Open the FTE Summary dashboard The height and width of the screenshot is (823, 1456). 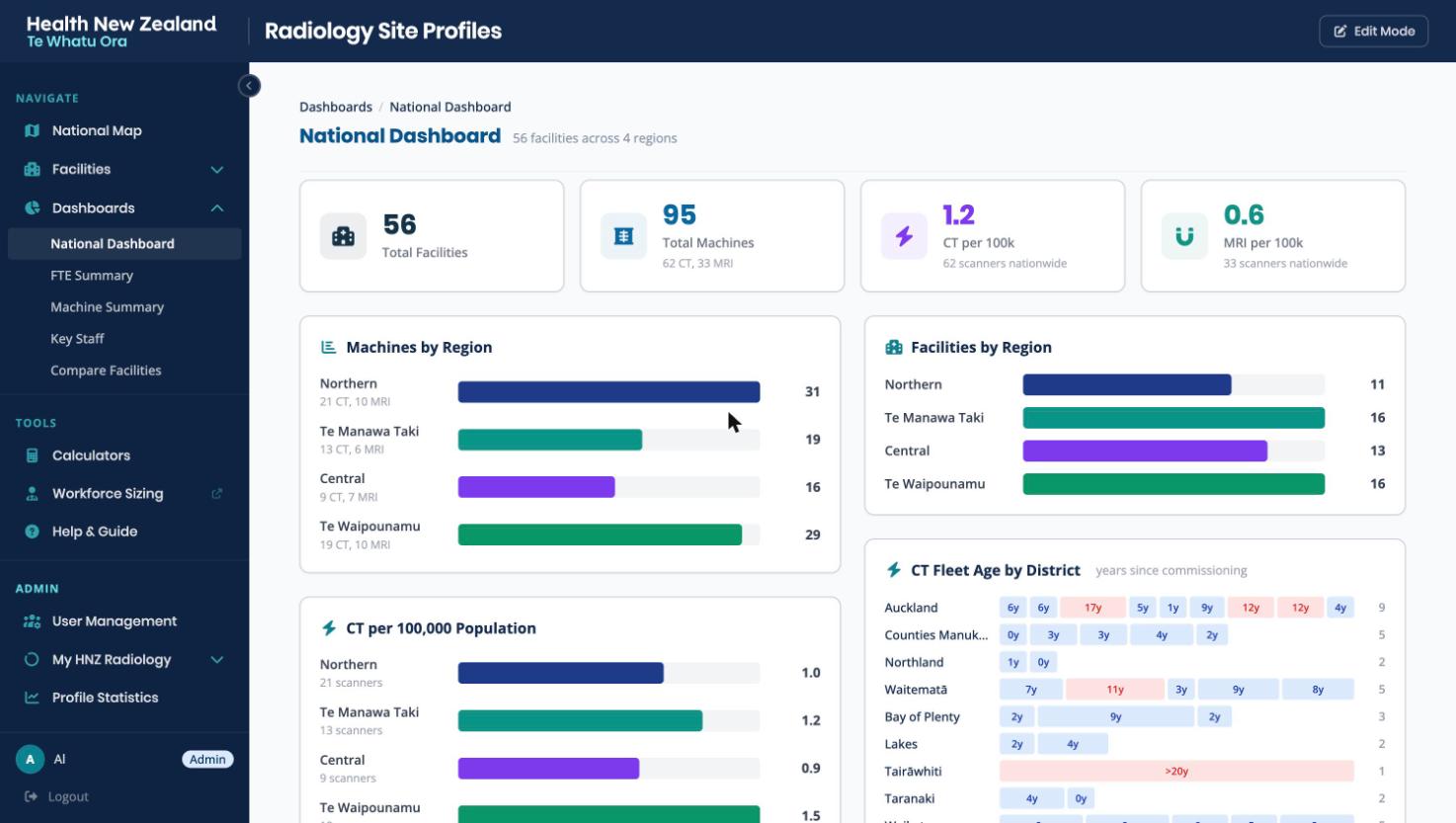[92, 276]
